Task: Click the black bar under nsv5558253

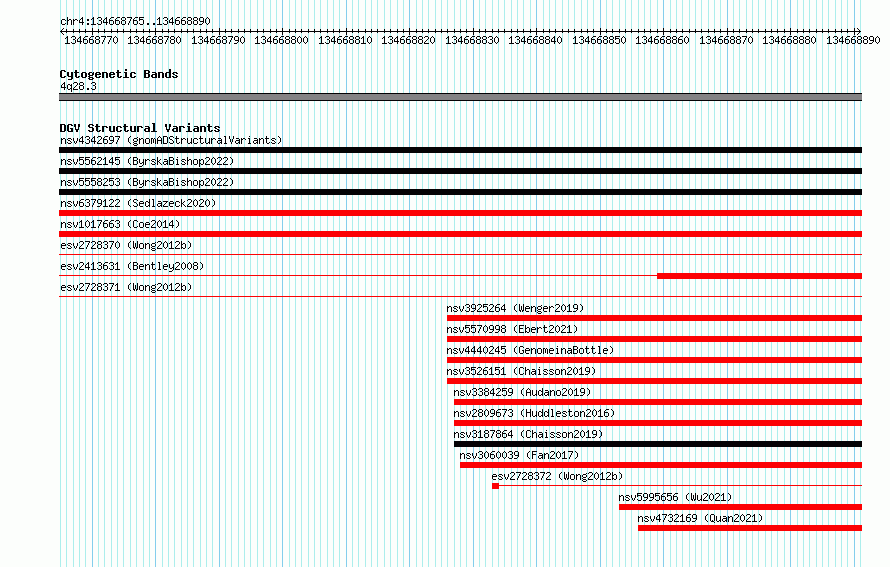Action: [x=460, y=192]
